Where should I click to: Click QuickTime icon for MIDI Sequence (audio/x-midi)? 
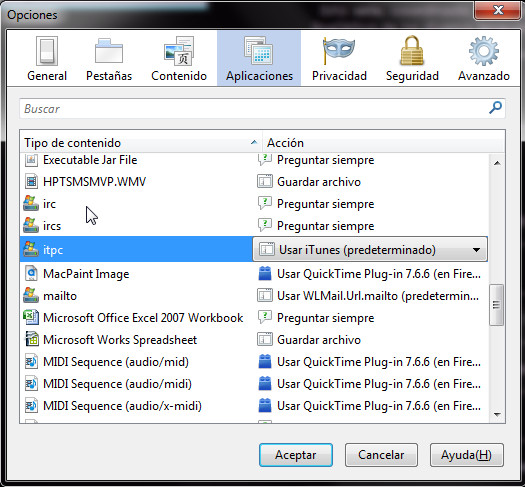[x=265, y=406]
